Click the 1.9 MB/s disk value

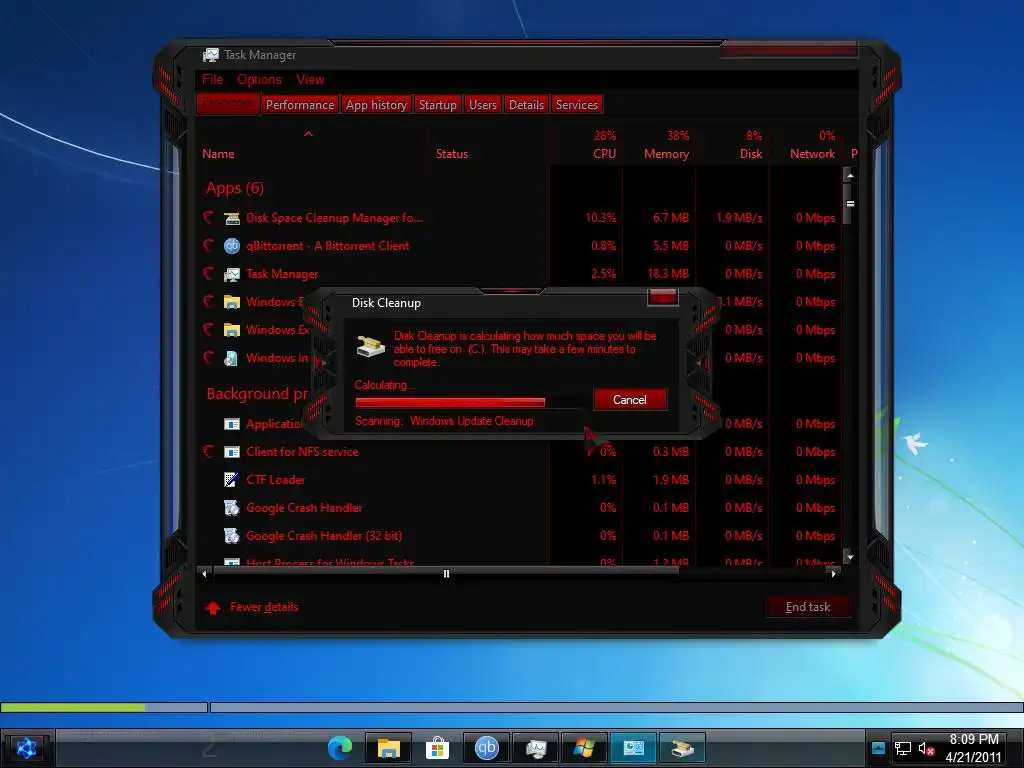tap(739, 218)
